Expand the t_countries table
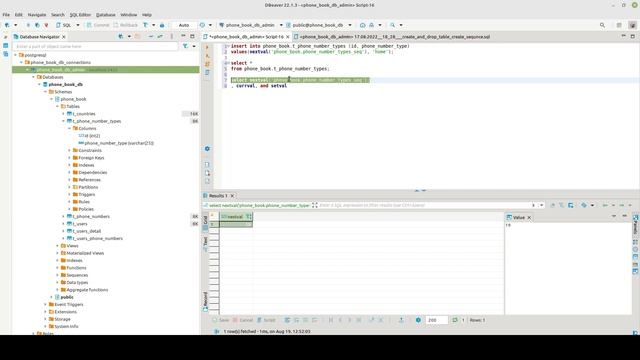The image size is (640, 360). pyautogui.click(x=63, y=114)
